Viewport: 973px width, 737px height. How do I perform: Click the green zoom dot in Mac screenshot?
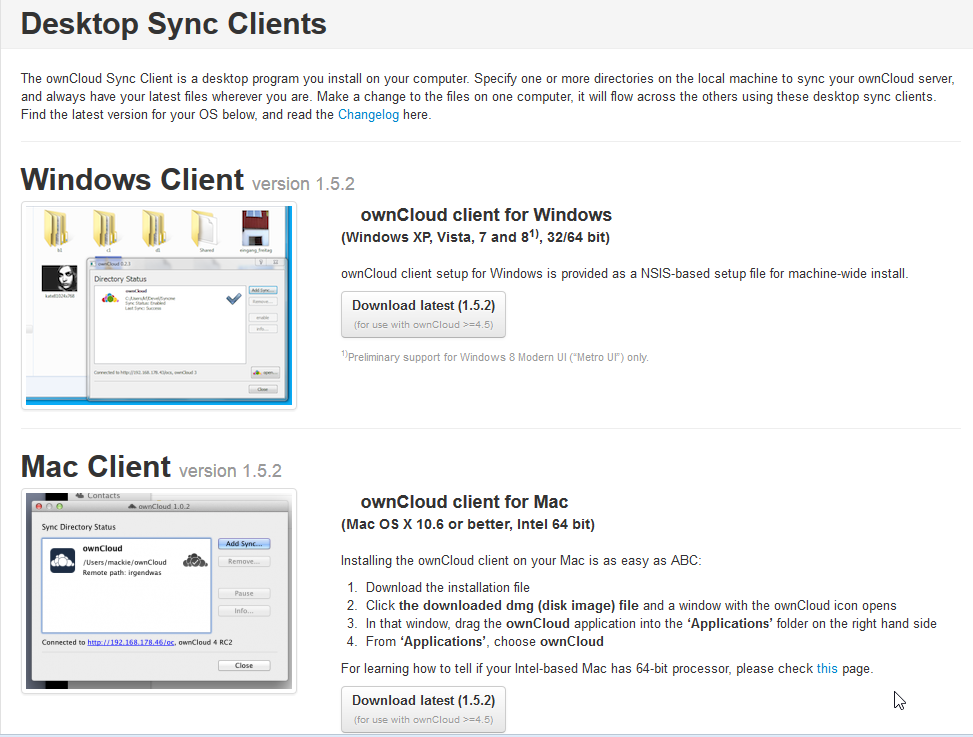pos(57,507)
